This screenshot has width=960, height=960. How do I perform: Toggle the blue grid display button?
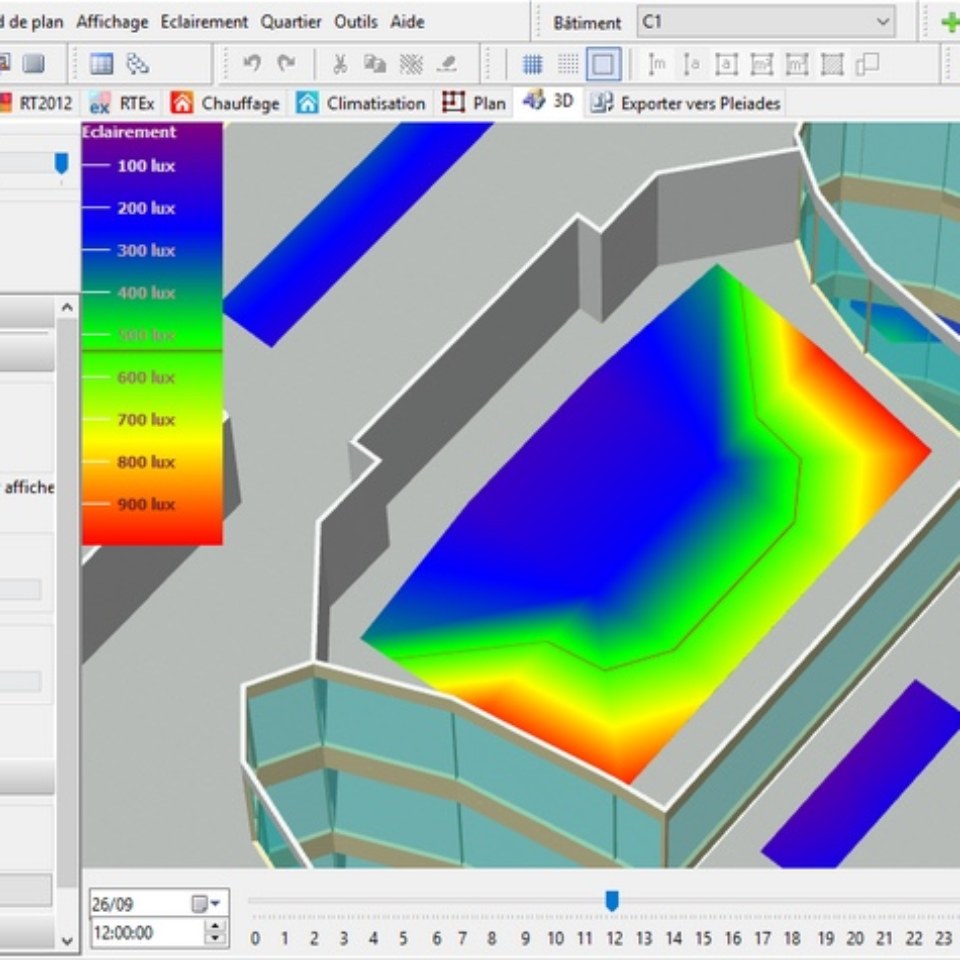pyautogui.click(x=533, y=64)
